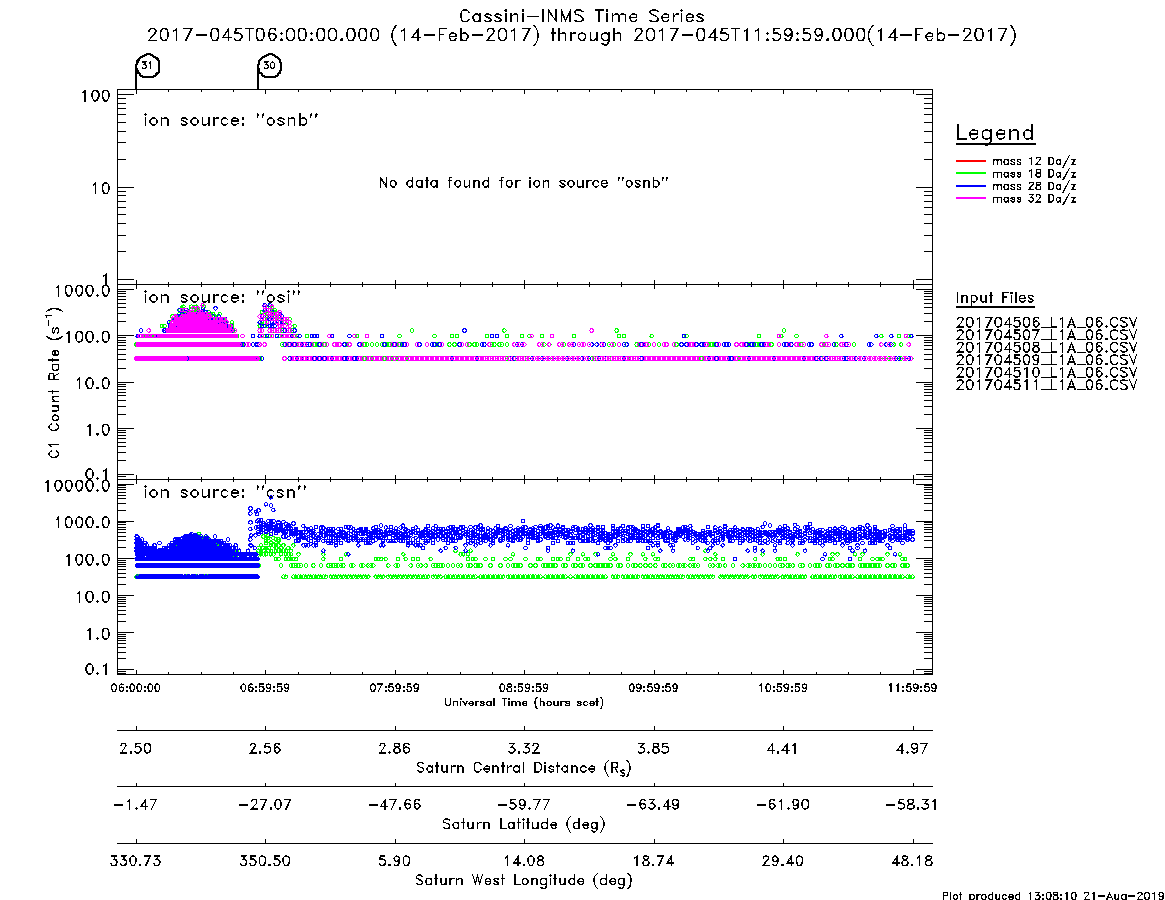The width and height of the screenshot is (1165, 900).
Task: Click the latitude value -63.49
Action: (x=653, y=805)
